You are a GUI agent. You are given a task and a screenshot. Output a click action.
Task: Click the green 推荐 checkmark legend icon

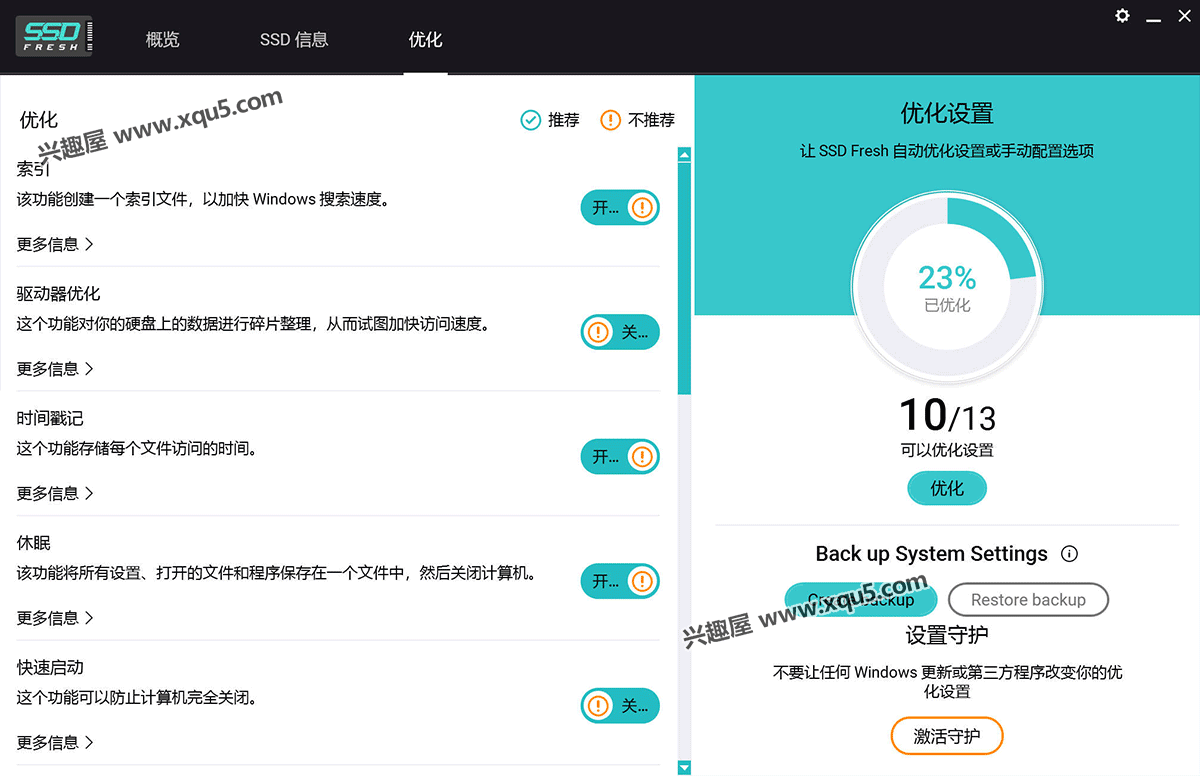click(x=530, y=120)
